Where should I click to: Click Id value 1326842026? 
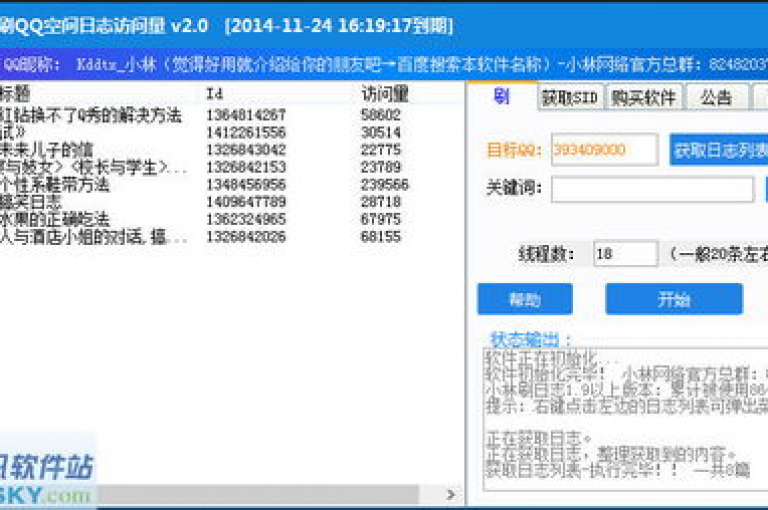[x=246, y=237]
